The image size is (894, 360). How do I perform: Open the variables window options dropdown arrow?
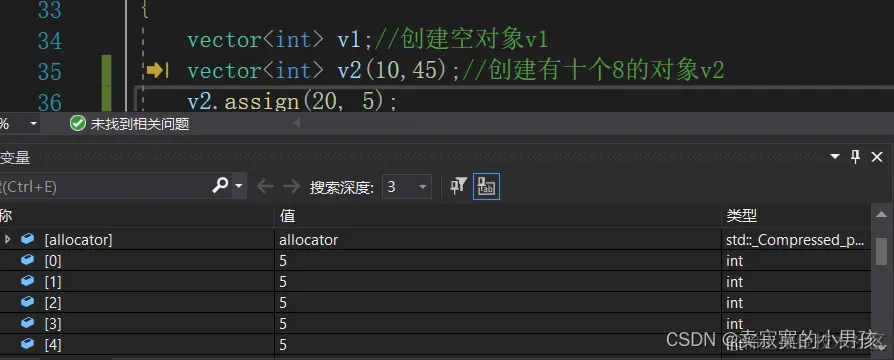coord(835,157)
